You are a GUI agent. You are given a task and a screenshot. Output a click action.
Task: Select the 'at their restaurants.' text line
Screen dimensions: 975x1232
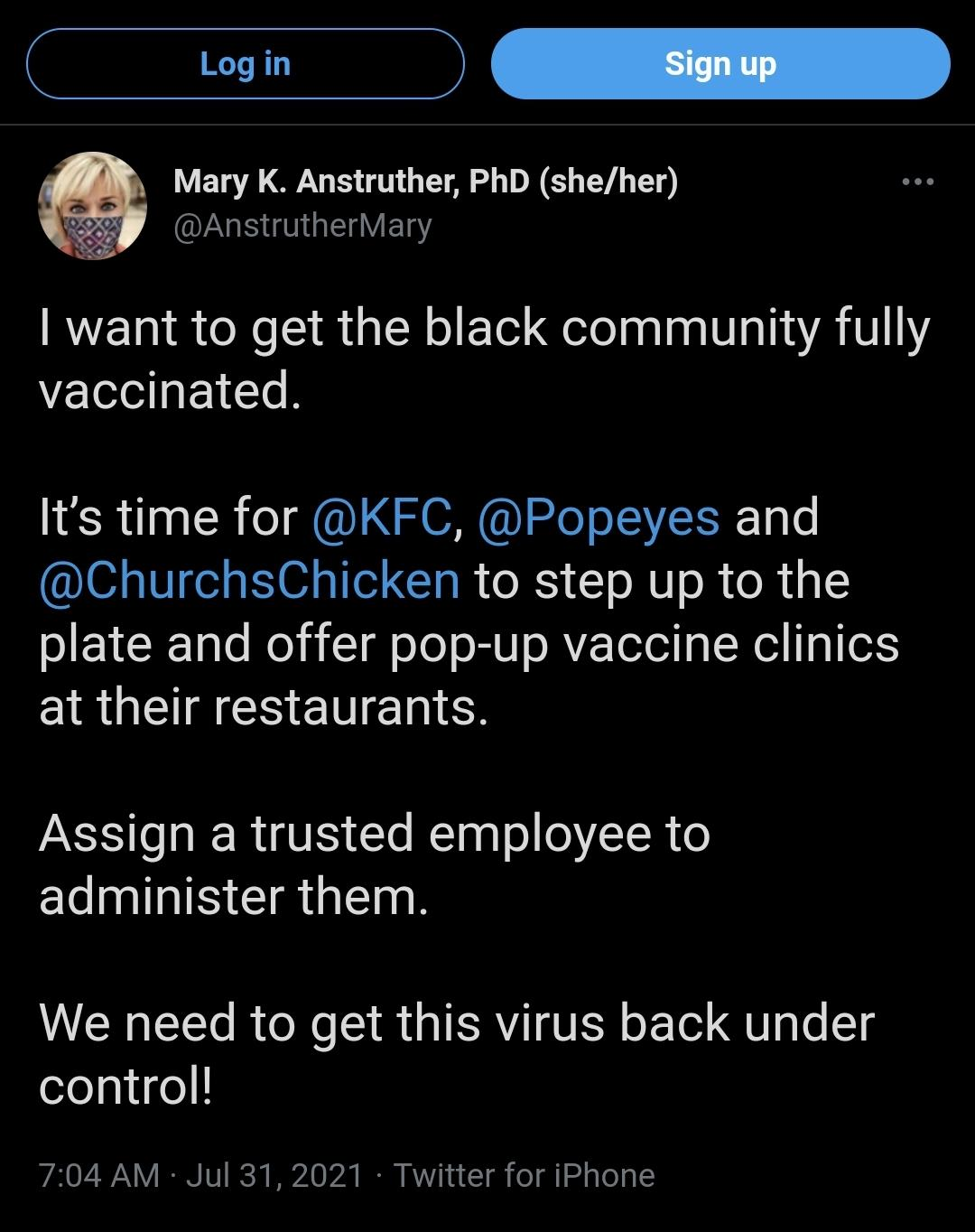click(x=264, y=707)
